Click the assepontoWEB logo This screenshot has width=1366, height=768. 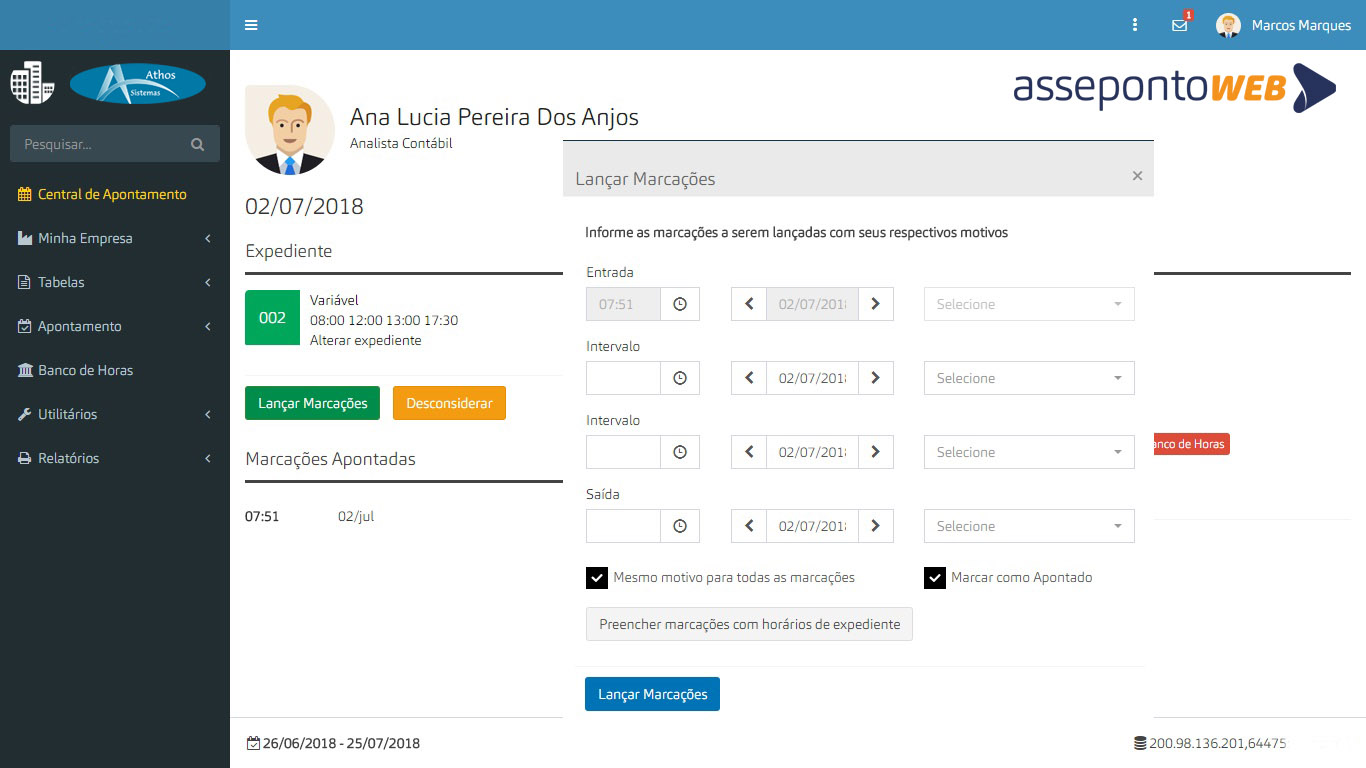pyautogui.click(x=1174, y=88)
